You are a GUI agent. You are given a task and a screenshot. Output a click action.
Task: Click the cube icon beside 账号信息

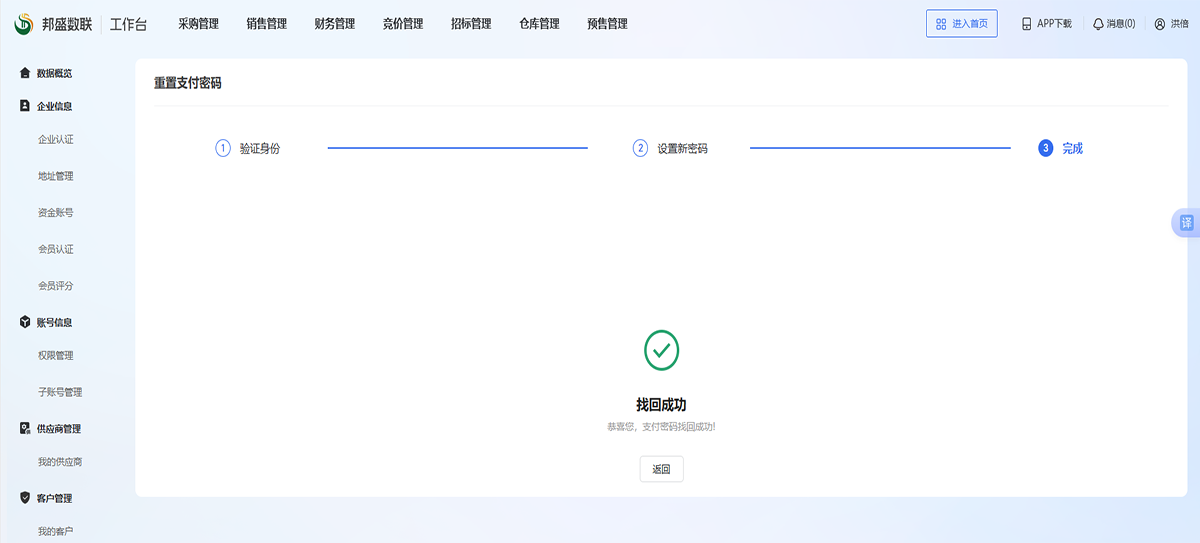pos(25,322)
